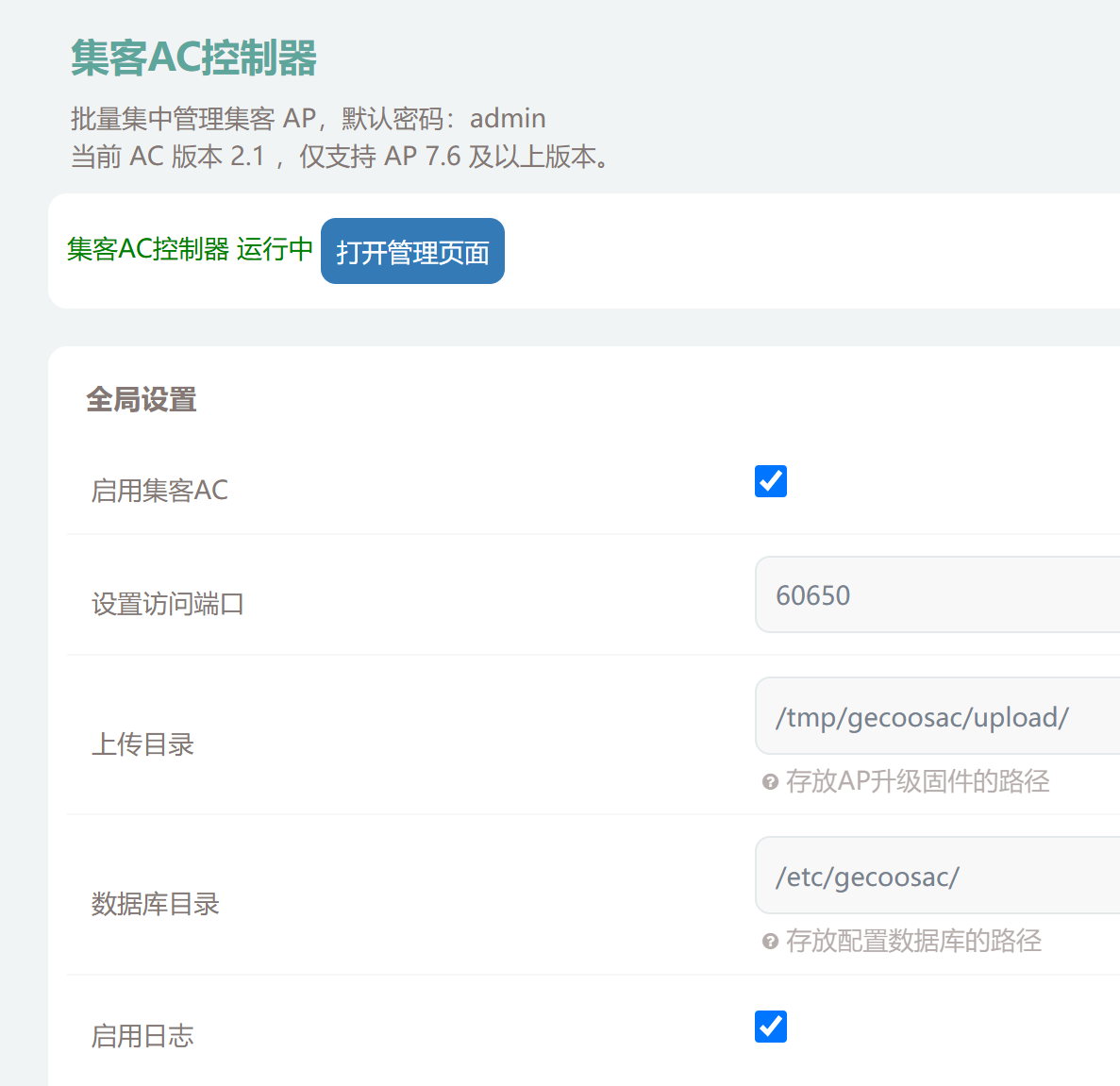
Task: Click the 上传目录 label
Action: [x=142, y=743]
